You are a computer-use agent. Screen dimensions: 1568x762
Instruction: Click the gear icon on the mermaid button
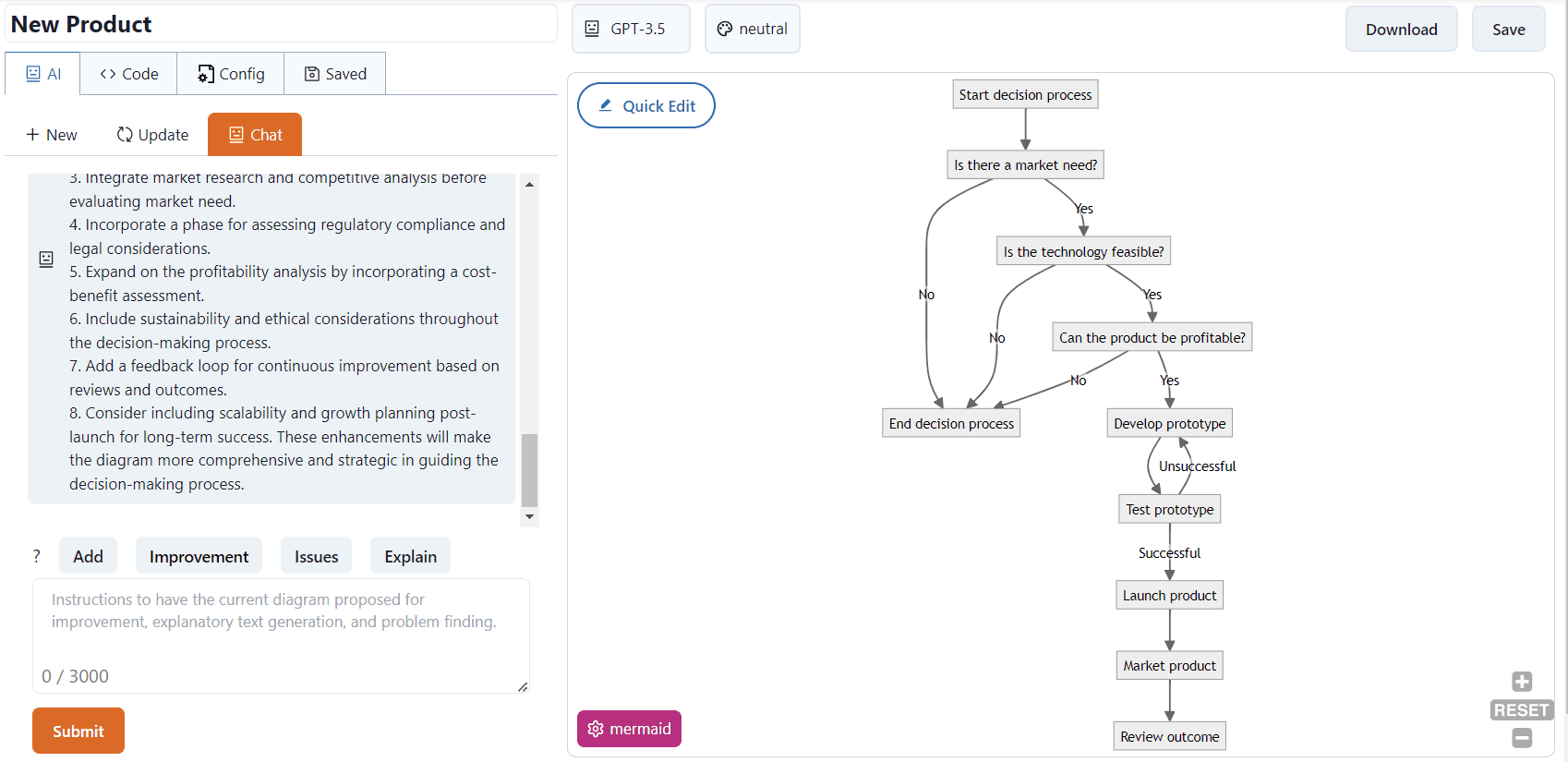coord(597,729)
